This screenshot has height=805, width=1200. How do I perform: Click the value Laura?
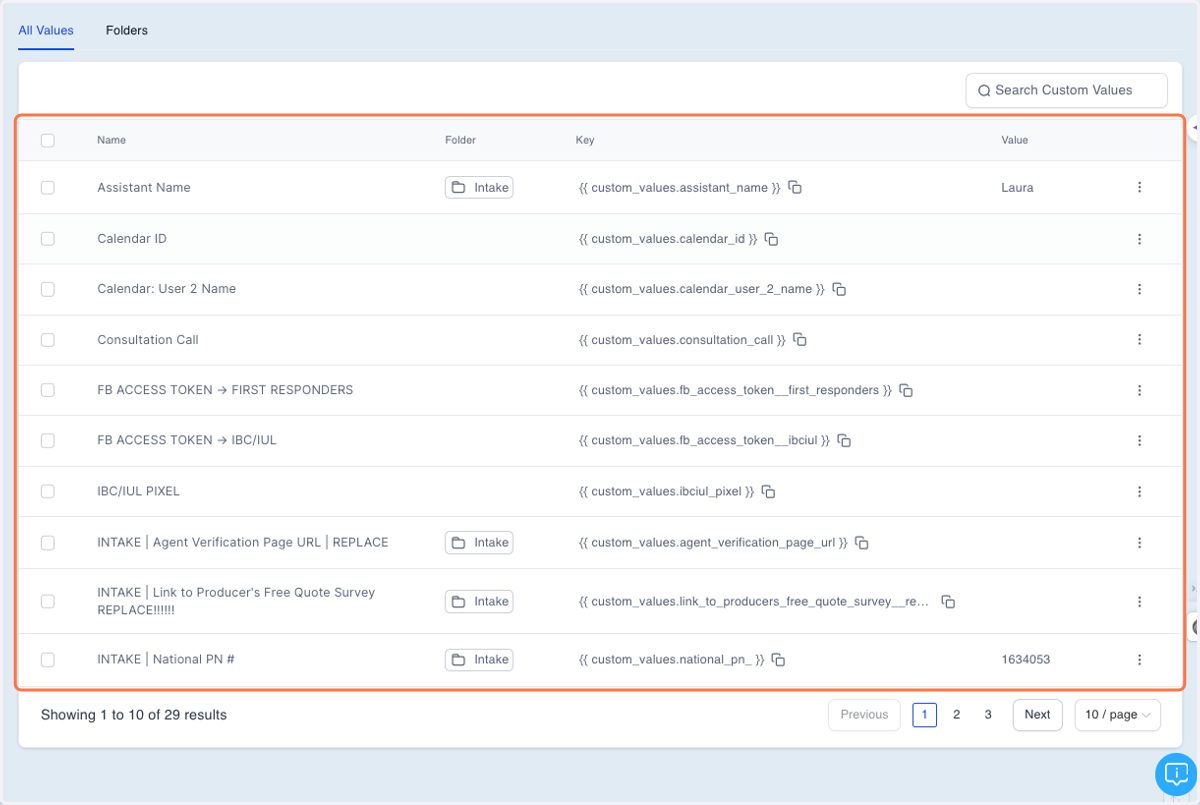click(1017, 187)
